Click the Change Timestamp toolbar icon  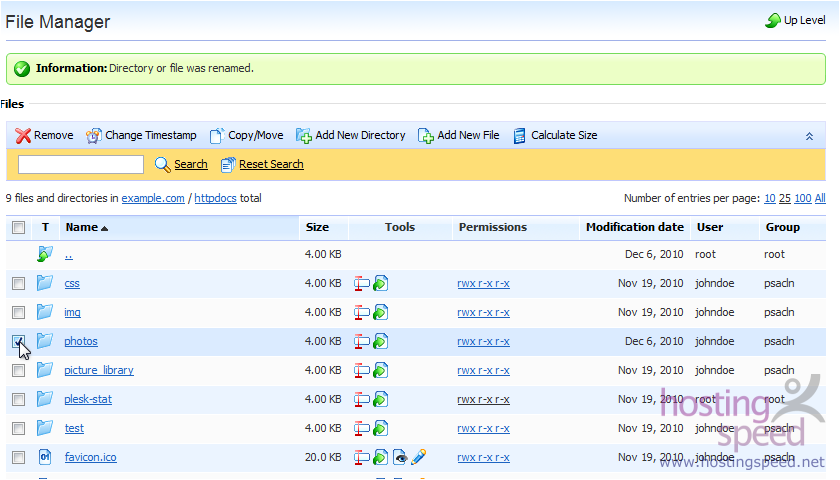tap(94, 136)
